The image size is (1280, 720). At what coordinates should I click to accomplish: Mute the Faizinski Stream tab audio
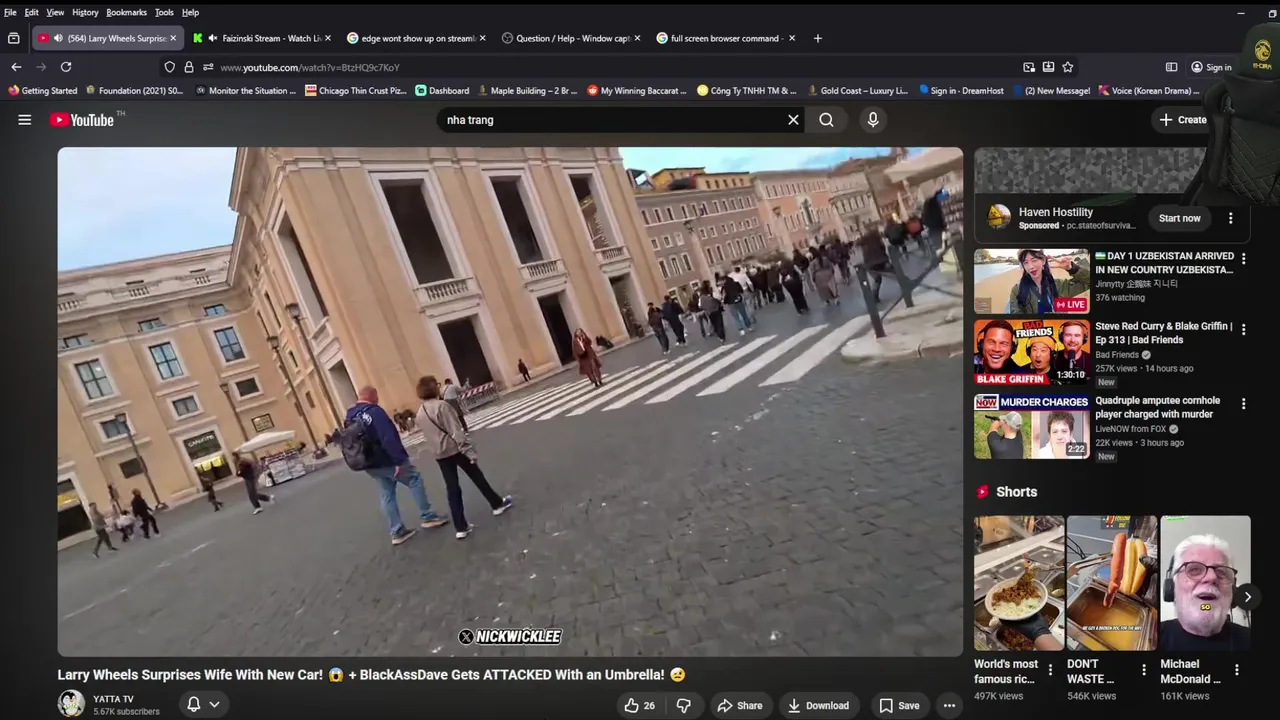click(213, 38)
